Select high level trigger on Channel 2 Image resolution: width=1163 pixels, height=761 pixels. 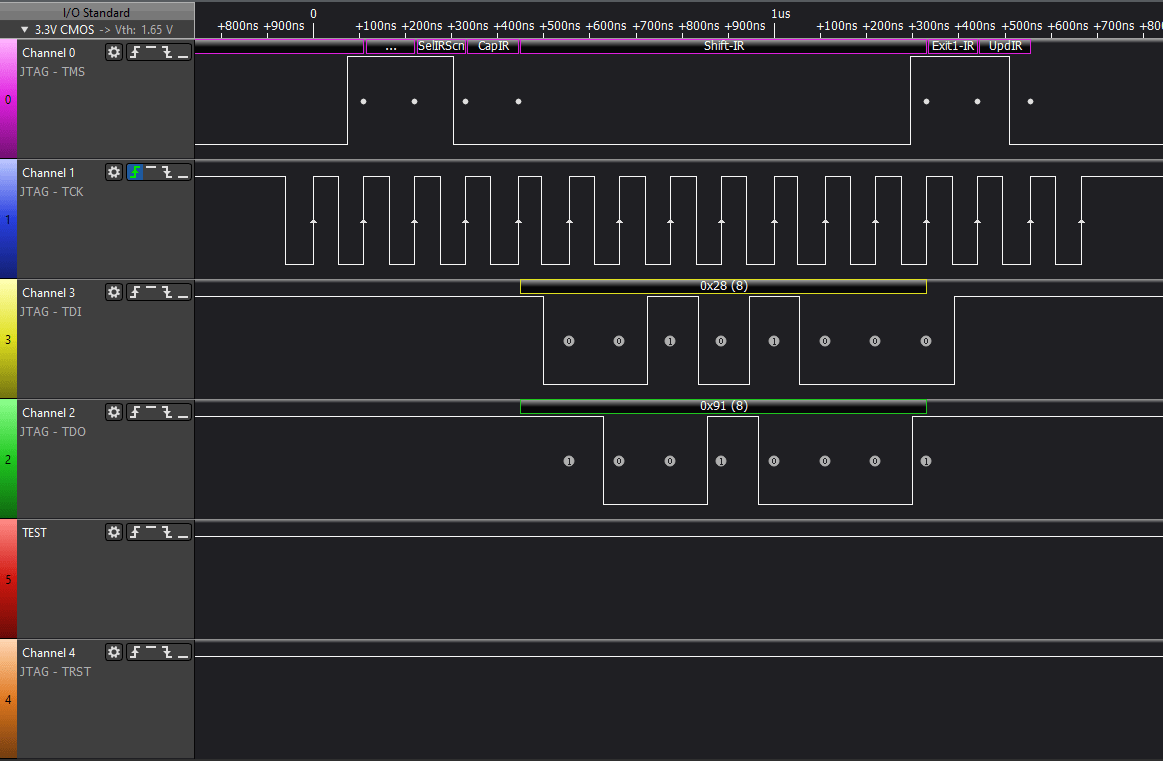tap(151, 412)
